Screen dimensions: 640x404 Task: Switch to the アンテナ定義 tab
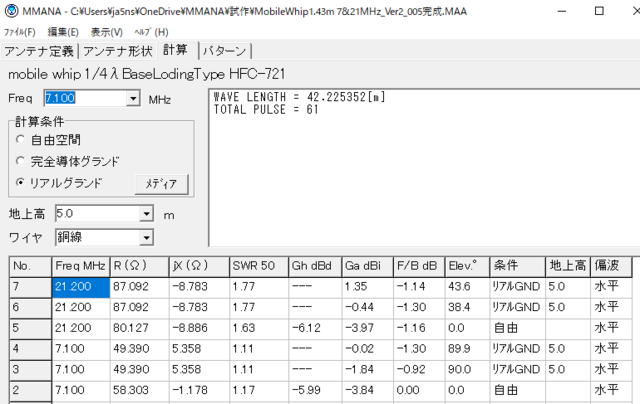click(39, 51)
